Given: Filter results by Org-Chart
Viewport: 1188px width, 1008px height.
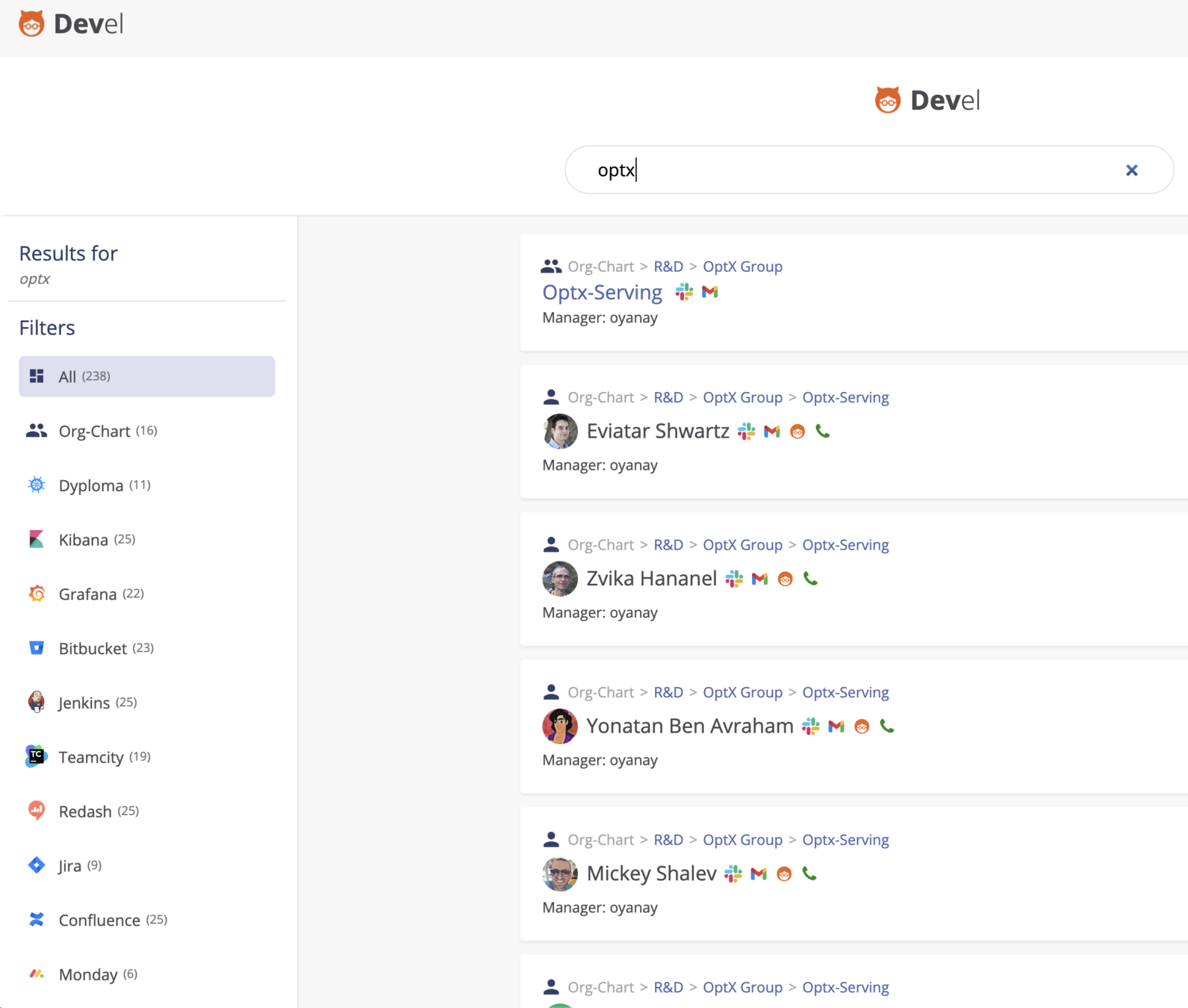Looking at the screenshot, I should 147,431.
